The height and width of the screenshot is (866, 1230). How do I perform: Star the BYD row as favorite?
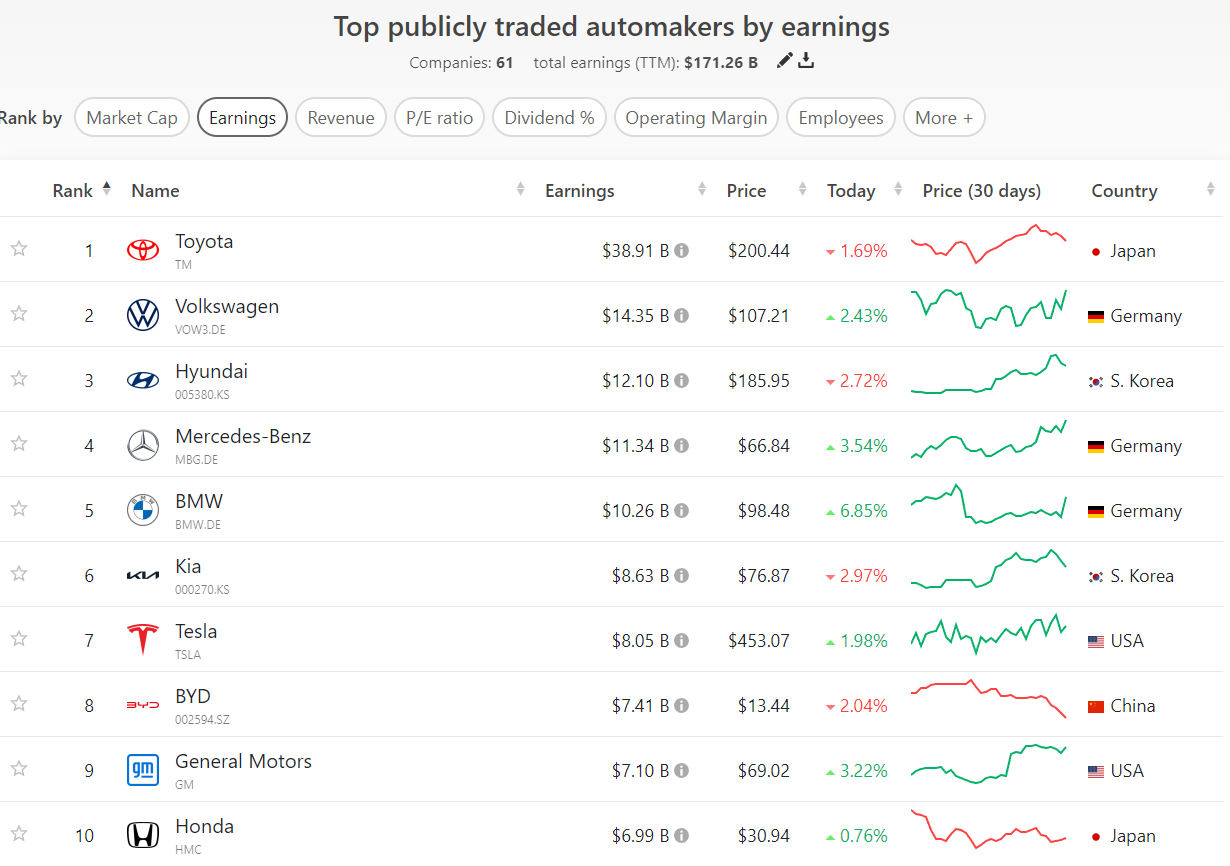19,704
